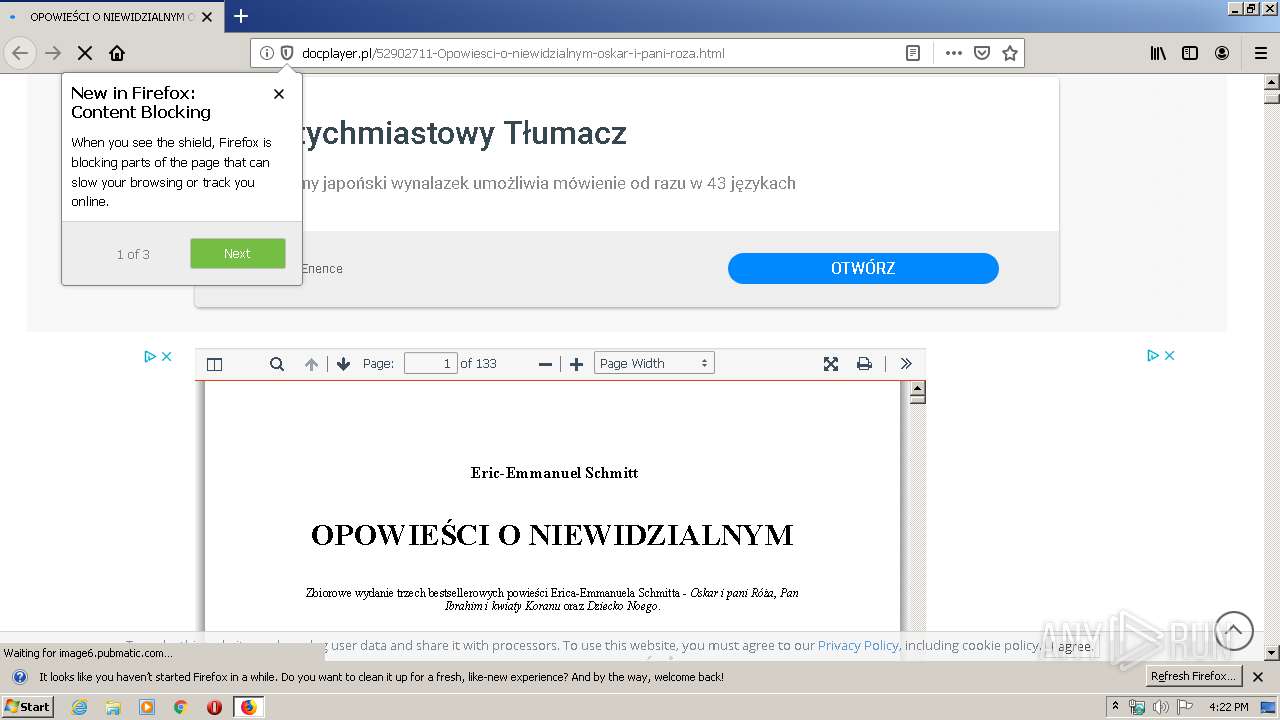The width and height of the screenshot is (1280, 720).
Task: Stop loading the page
Action: coord(85,53)
